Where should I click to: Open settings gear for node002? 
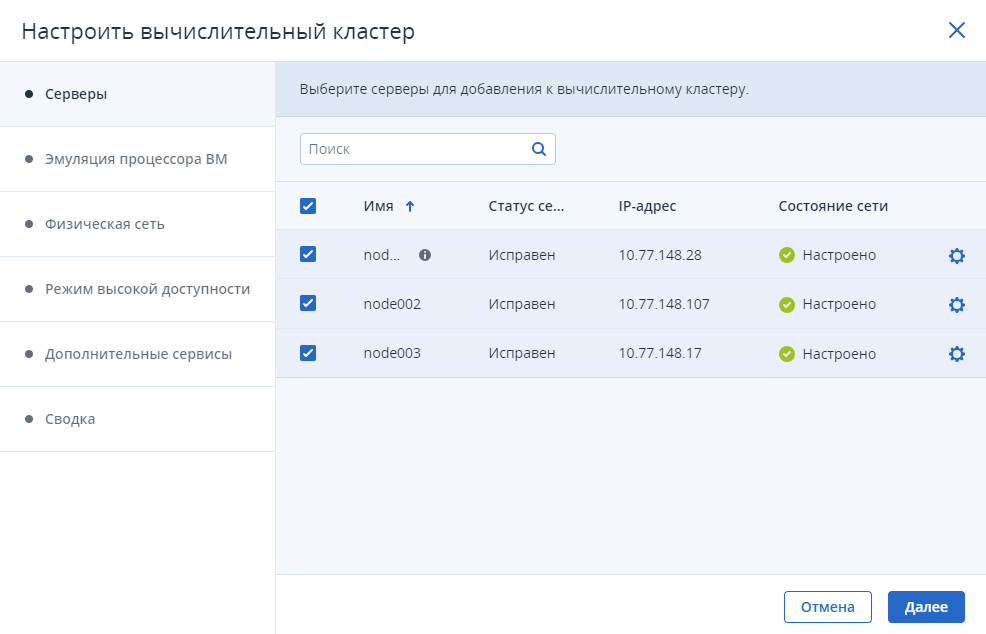pyautogui.click(x=956, y=304)
